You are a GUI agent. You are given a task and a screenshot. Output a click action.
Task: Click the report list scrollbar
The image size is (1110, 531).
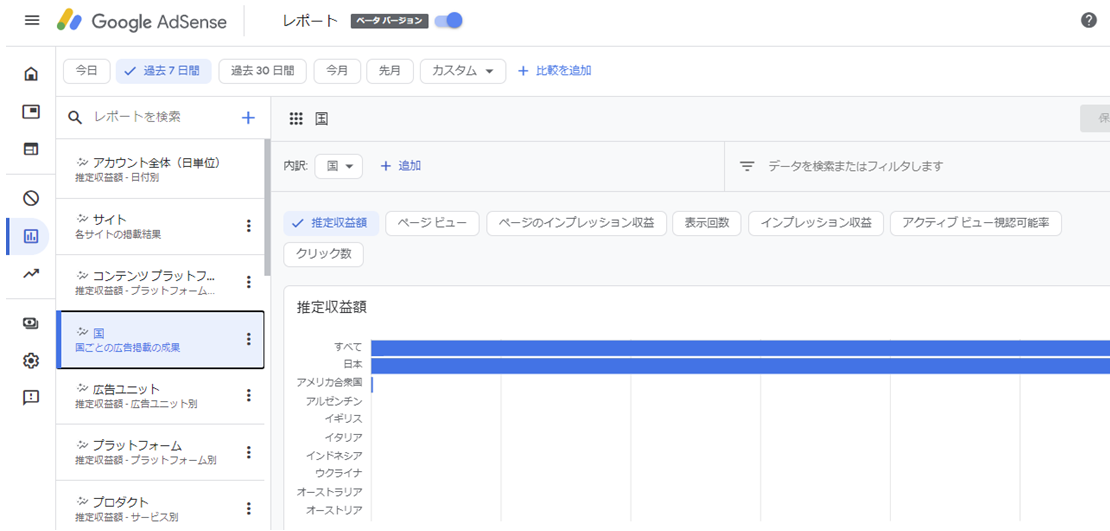pos(267,207)
